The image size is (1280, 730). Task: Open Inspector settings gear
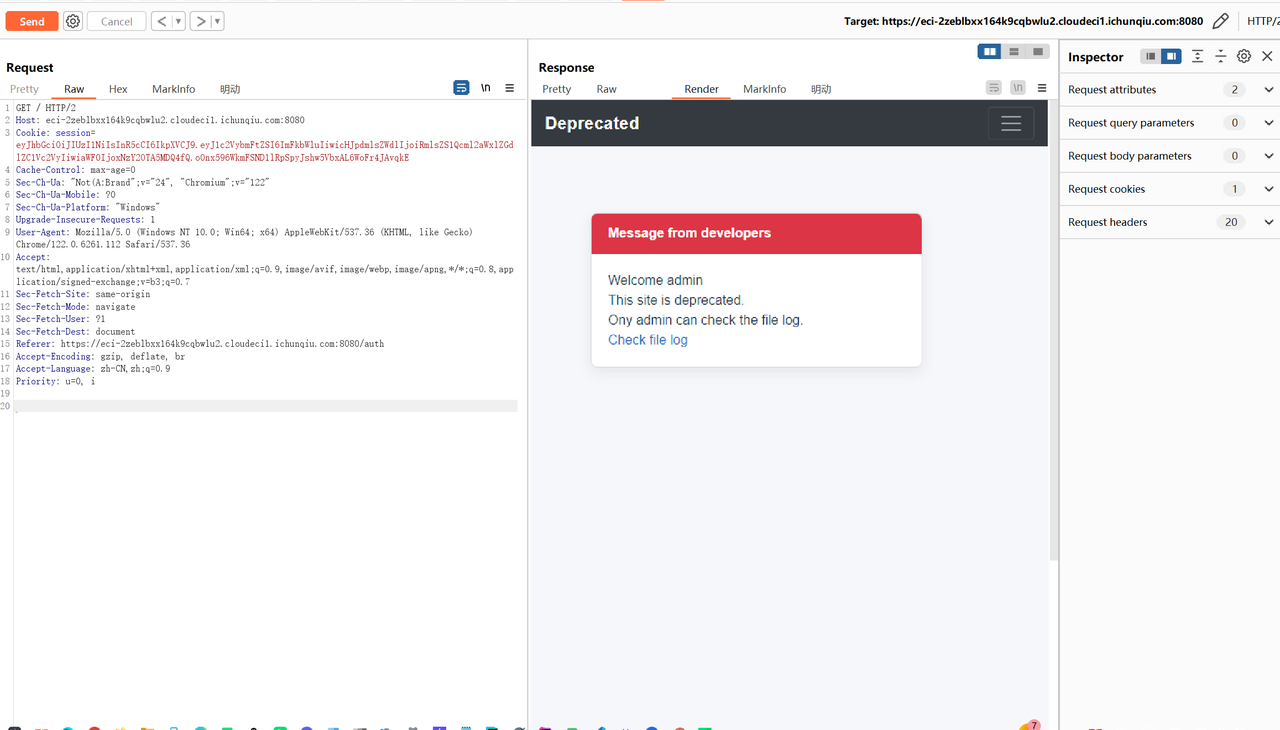[1244, 57]
